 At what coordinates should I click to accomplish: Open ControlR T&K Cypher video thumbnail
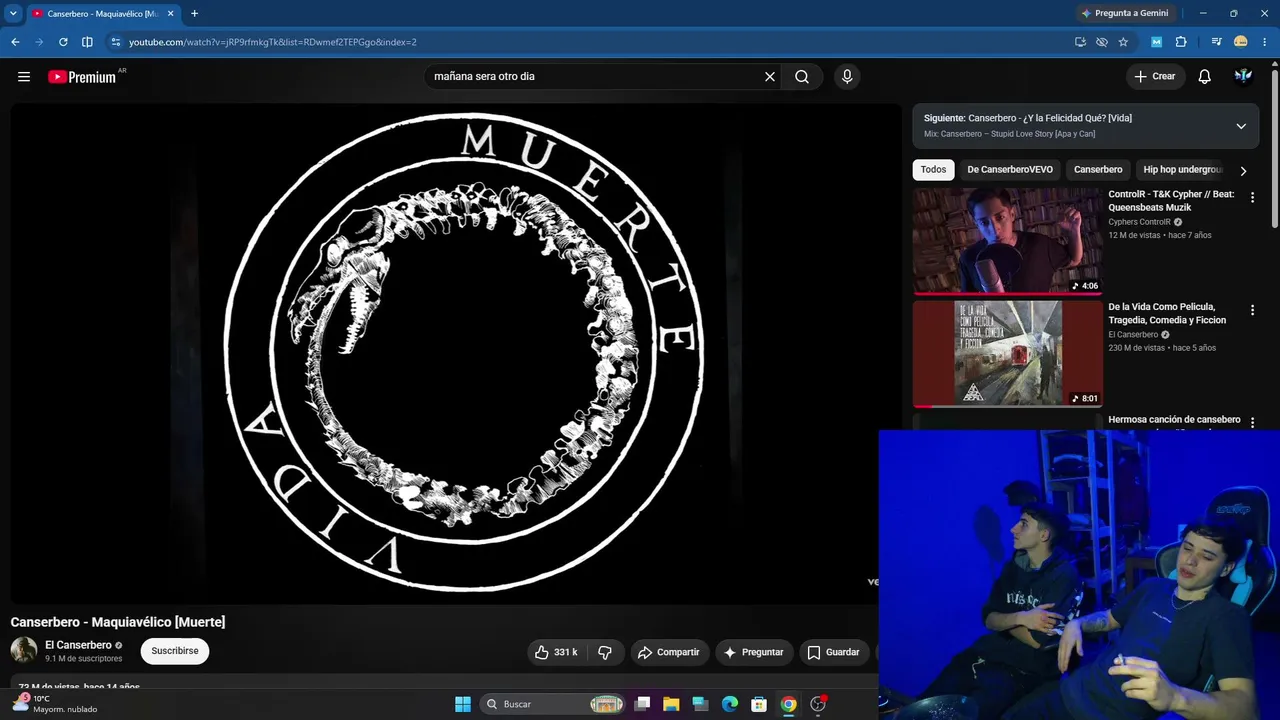point(1007,240)
